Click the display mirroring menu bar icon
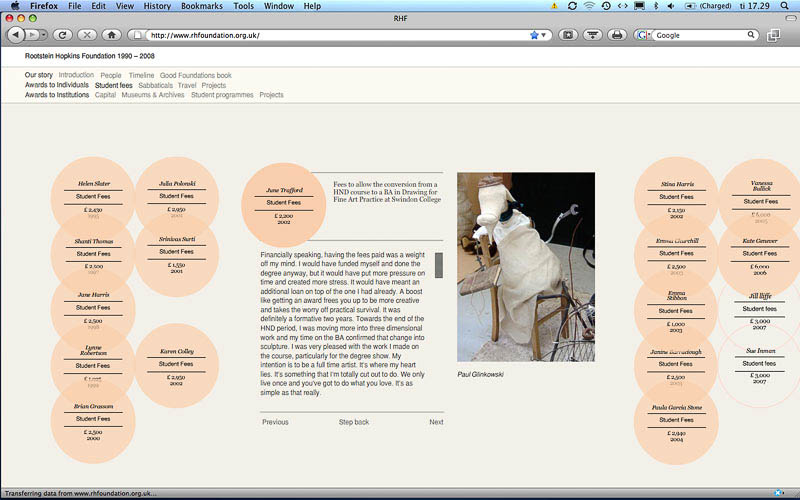 [639, 6]
